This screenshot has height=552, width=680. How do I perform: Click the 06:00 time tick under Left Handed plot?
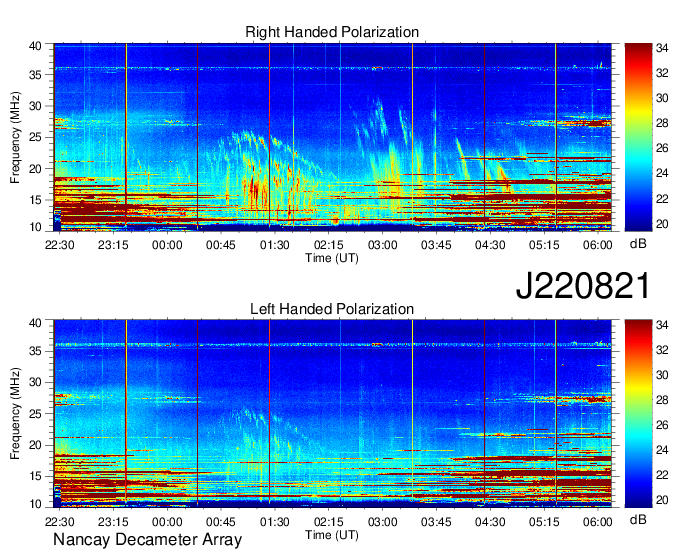(598, 522)
